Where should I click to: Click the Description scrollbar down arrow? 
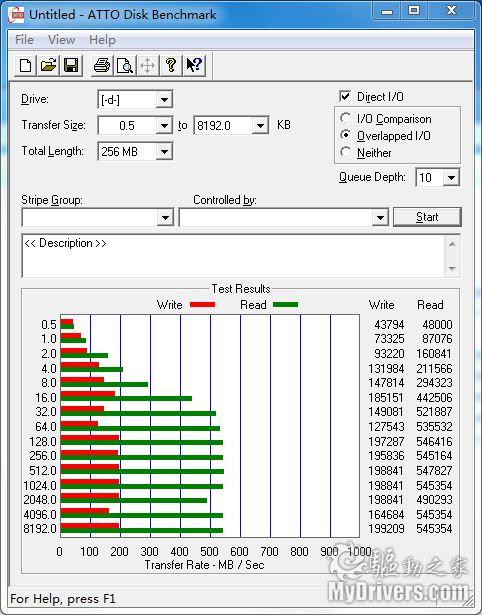(452, 269)
